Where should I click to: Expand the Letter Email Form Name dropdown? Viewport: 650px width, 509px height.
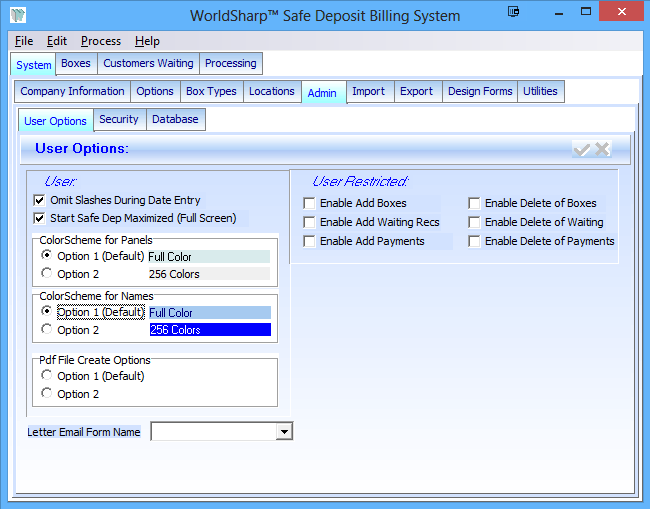pyautogui.click(x=284, y=431)
